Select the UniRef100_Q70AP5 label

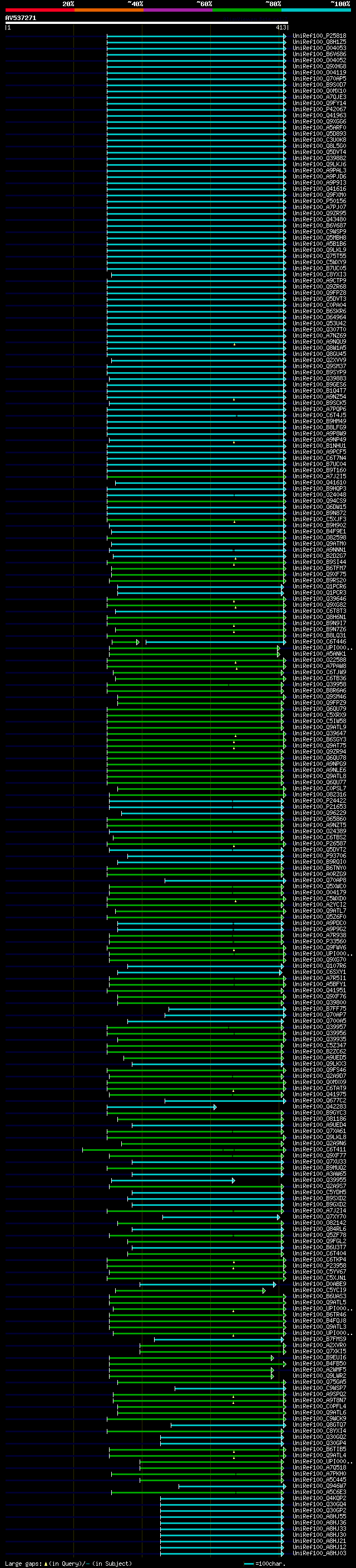[319, 78]
